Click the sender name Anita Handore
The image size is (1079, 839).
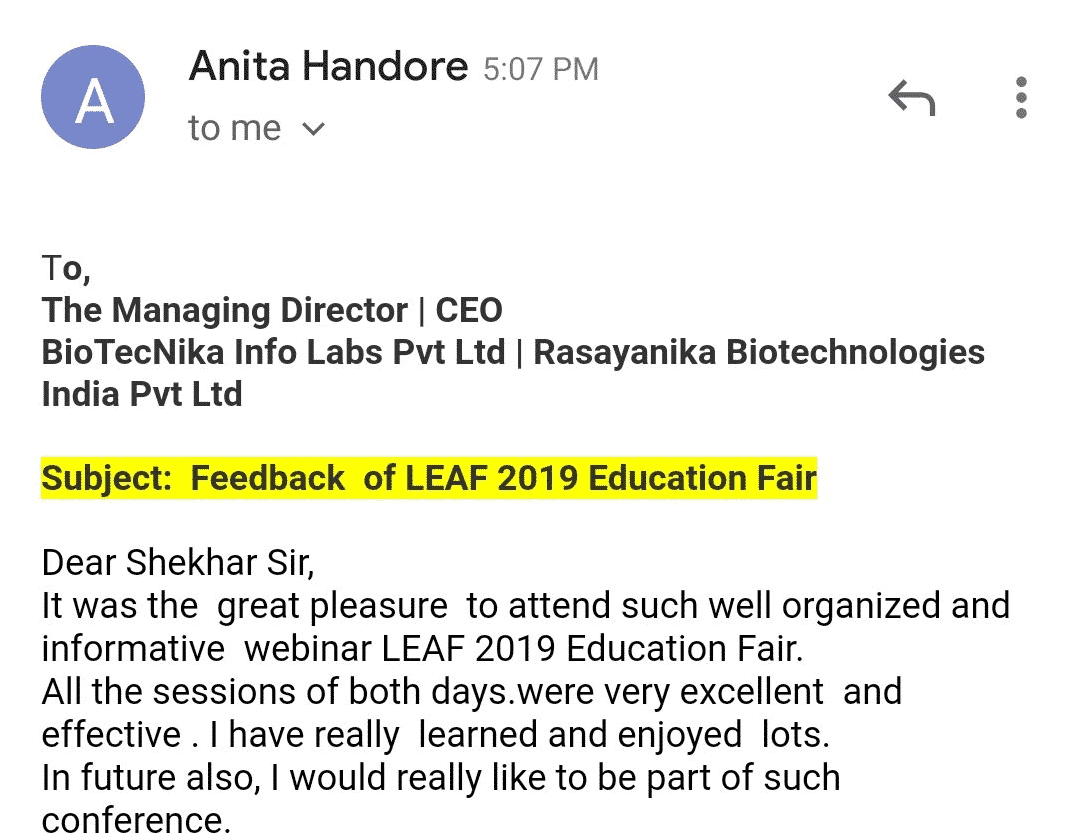point(328,66)
